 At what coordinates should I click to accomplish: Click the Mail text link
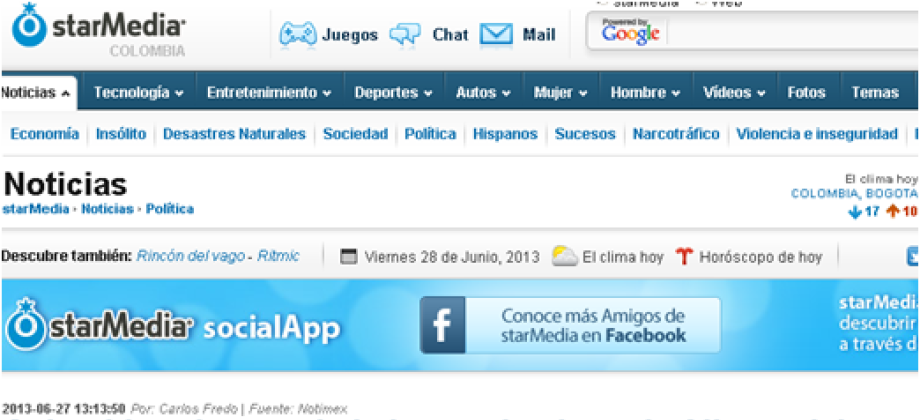539,35
